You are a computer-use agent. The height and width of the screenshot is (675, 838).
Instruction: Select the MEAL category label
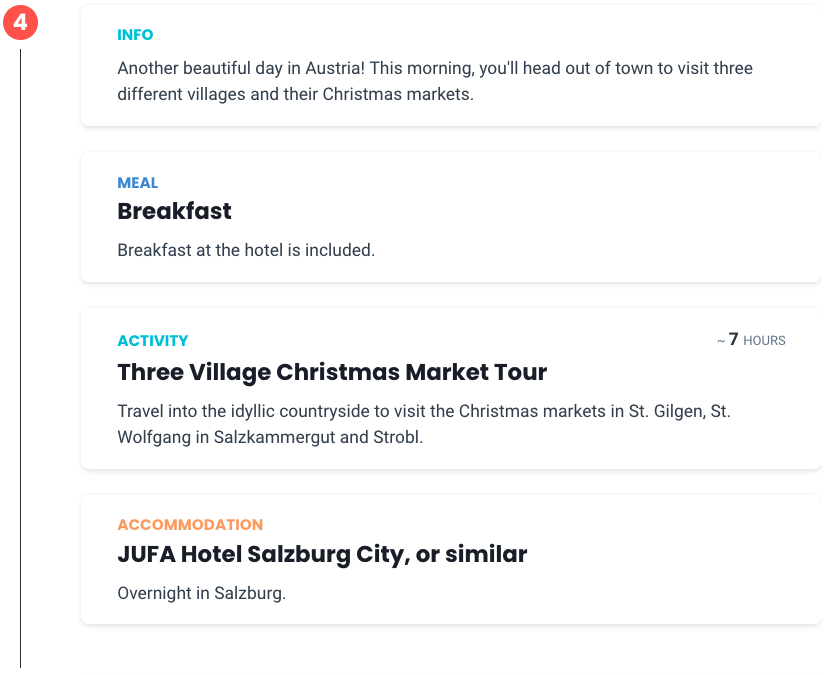[137, 183]
